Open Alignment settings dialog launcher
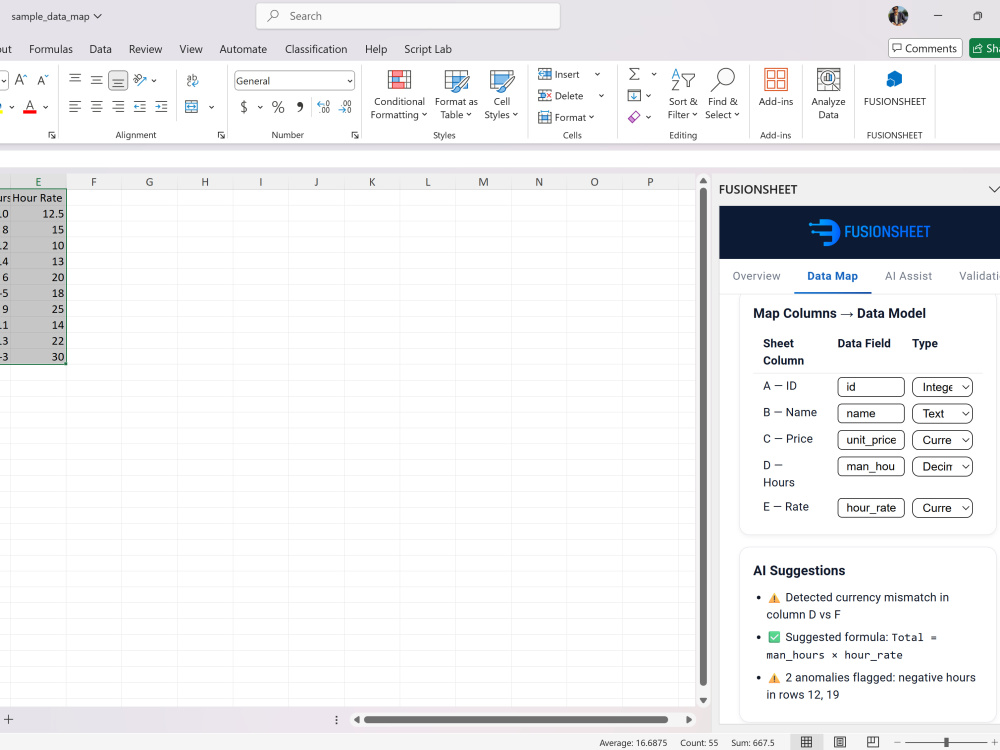The height and width of the screenshot is (750, 1000). click(x=221, y=135)
